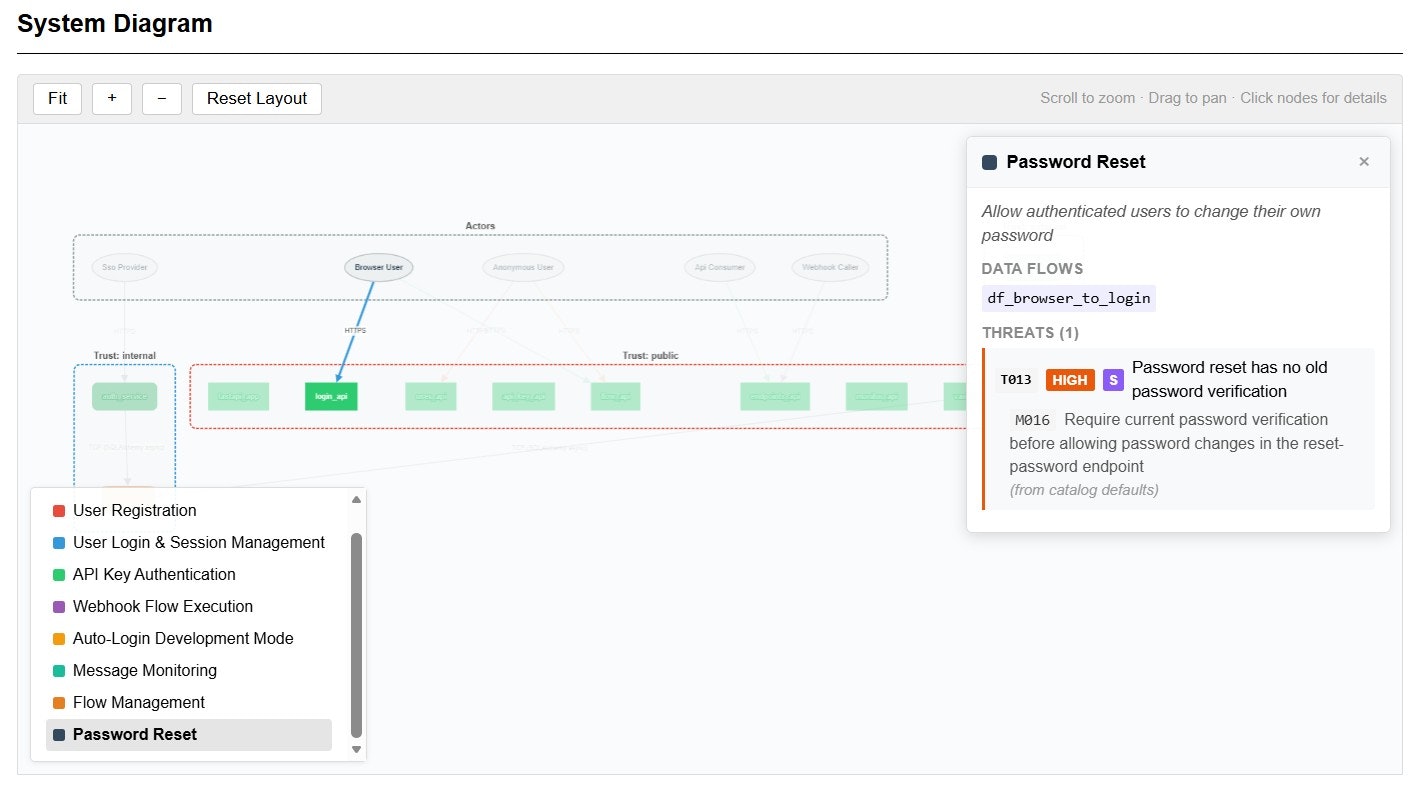
Task: Click the M016 mitigation identifier badge
Action: pyautogui.click(x=1032, y=420)
